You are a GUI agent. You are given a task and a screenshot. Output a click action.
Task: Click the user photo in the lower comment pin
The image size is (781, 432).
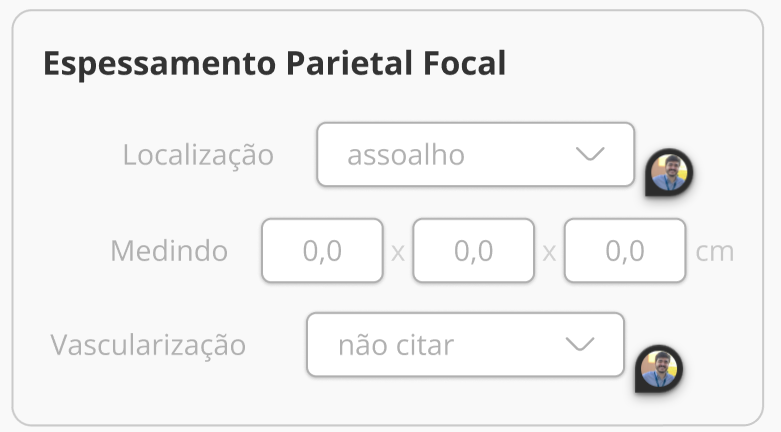point(659,366)
